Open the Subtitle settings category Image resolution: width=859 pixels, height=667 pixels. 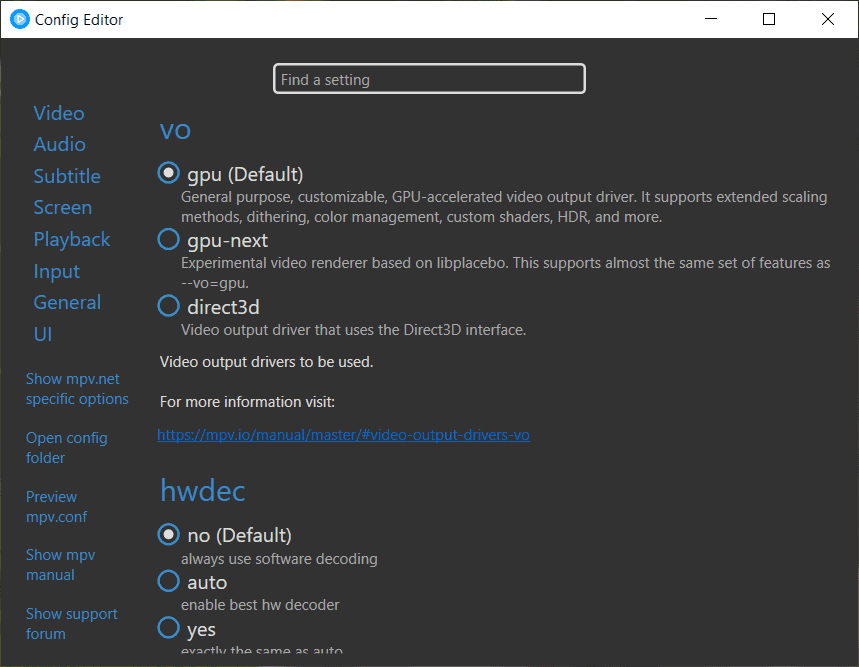point(67,176)
